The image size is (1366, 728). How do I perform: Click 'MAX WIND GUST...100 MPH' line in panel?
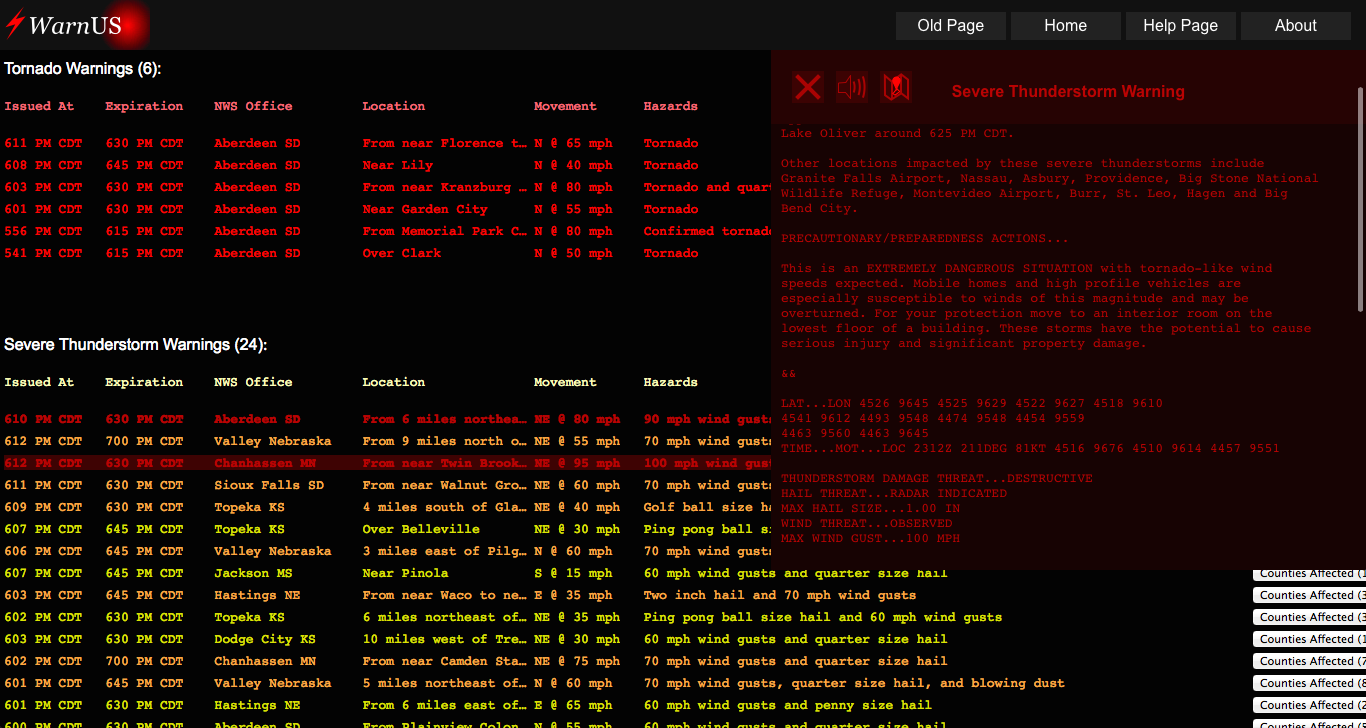click(x=870, y=538)
